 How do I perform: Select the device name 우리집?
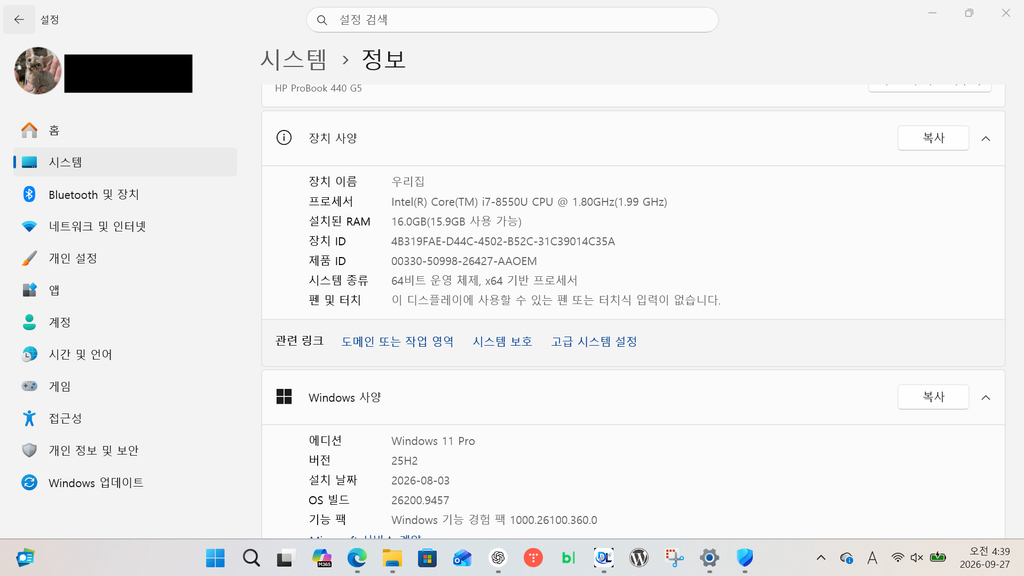pos(408,182)
